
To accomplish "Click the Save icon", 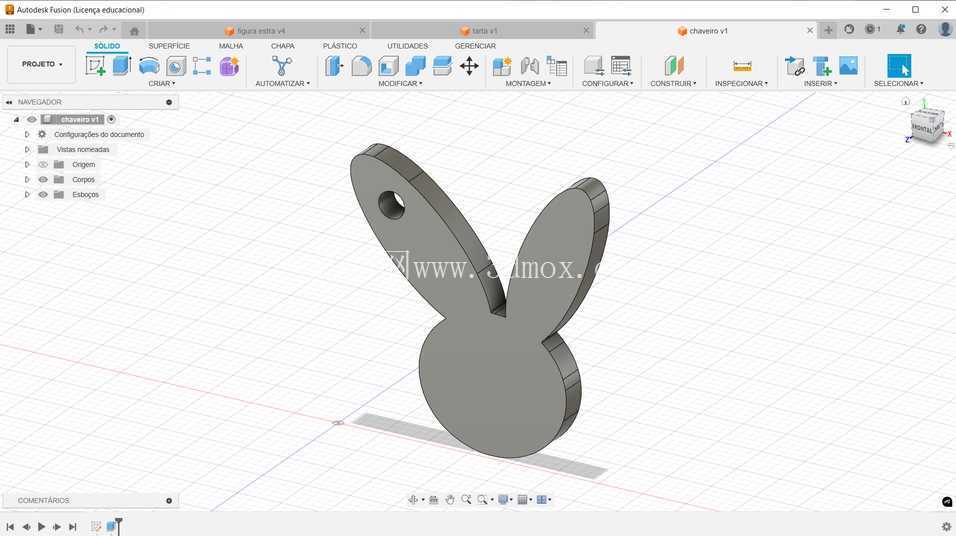I will click(x=59, y=29).
